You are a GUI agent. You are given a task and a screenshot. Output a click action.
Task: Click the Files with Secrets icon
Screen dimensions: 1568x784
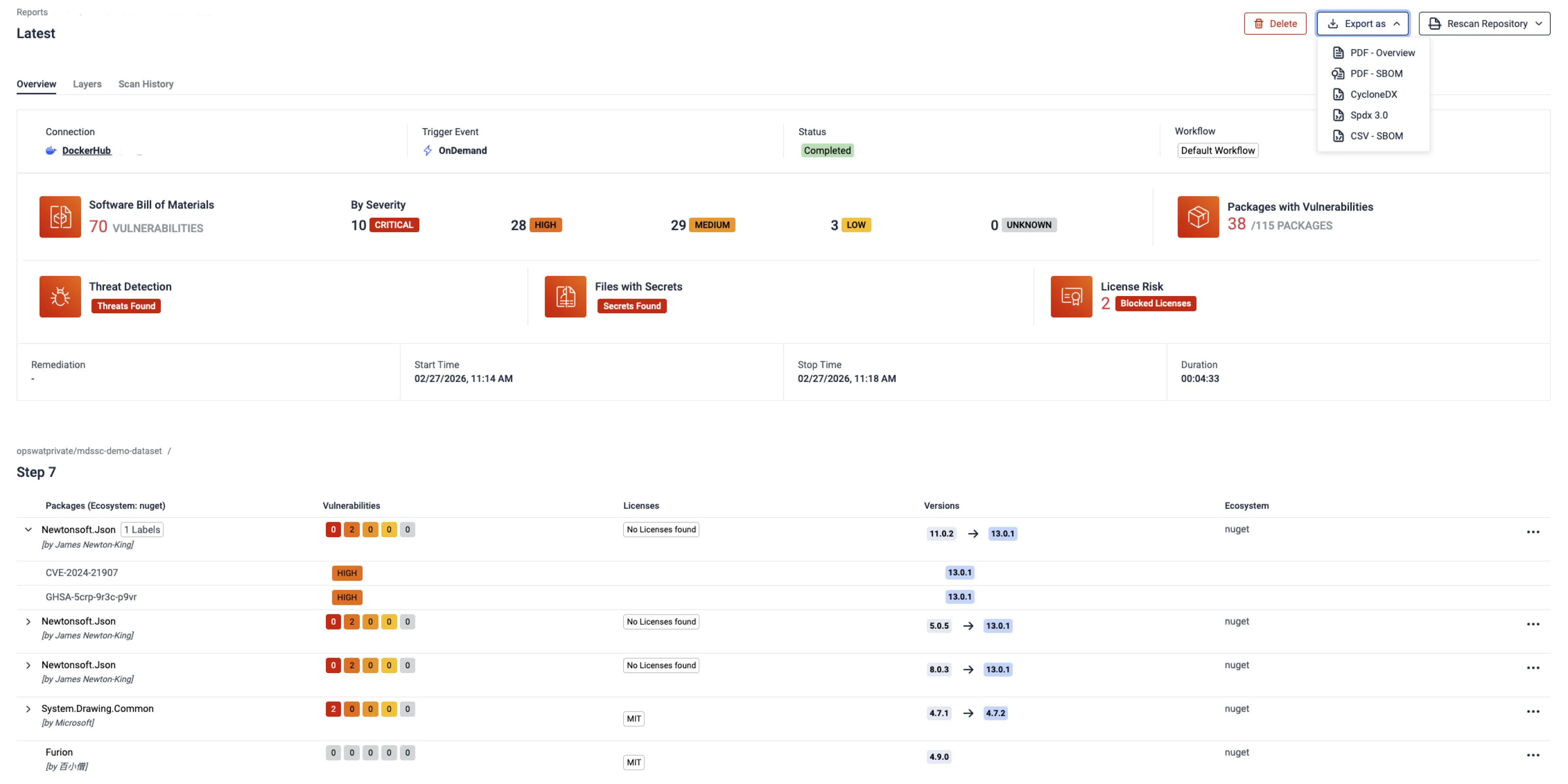click(565, 296)
